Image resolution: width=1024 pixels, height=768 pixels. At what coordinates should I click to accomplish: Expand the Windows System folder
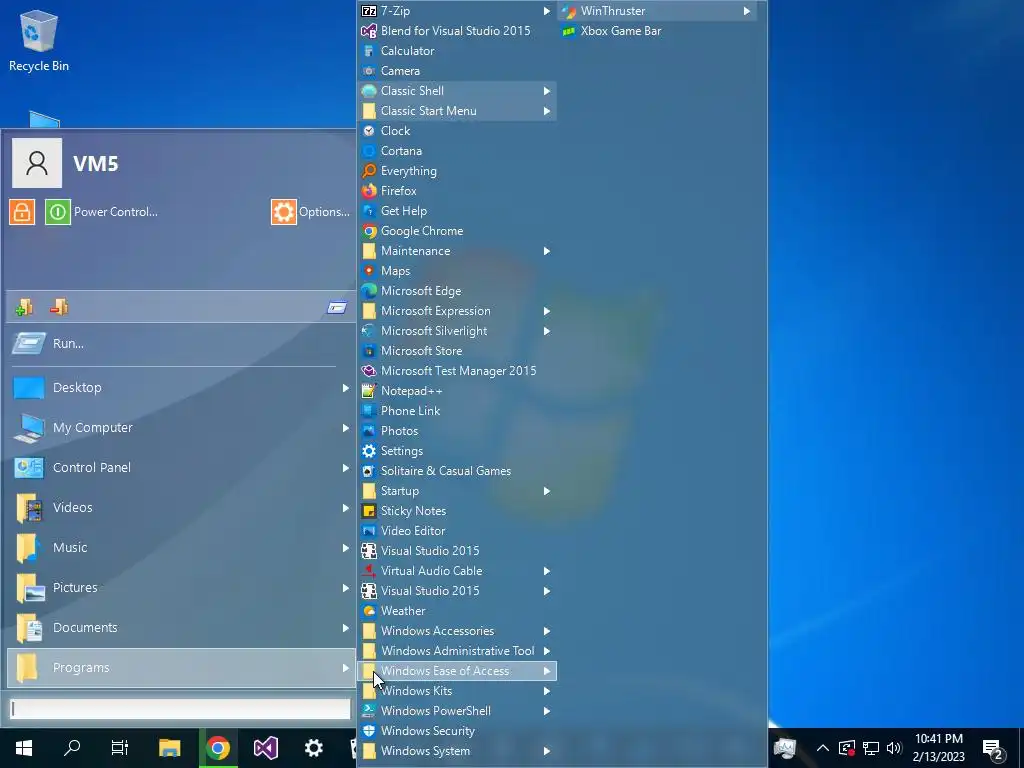456,751
